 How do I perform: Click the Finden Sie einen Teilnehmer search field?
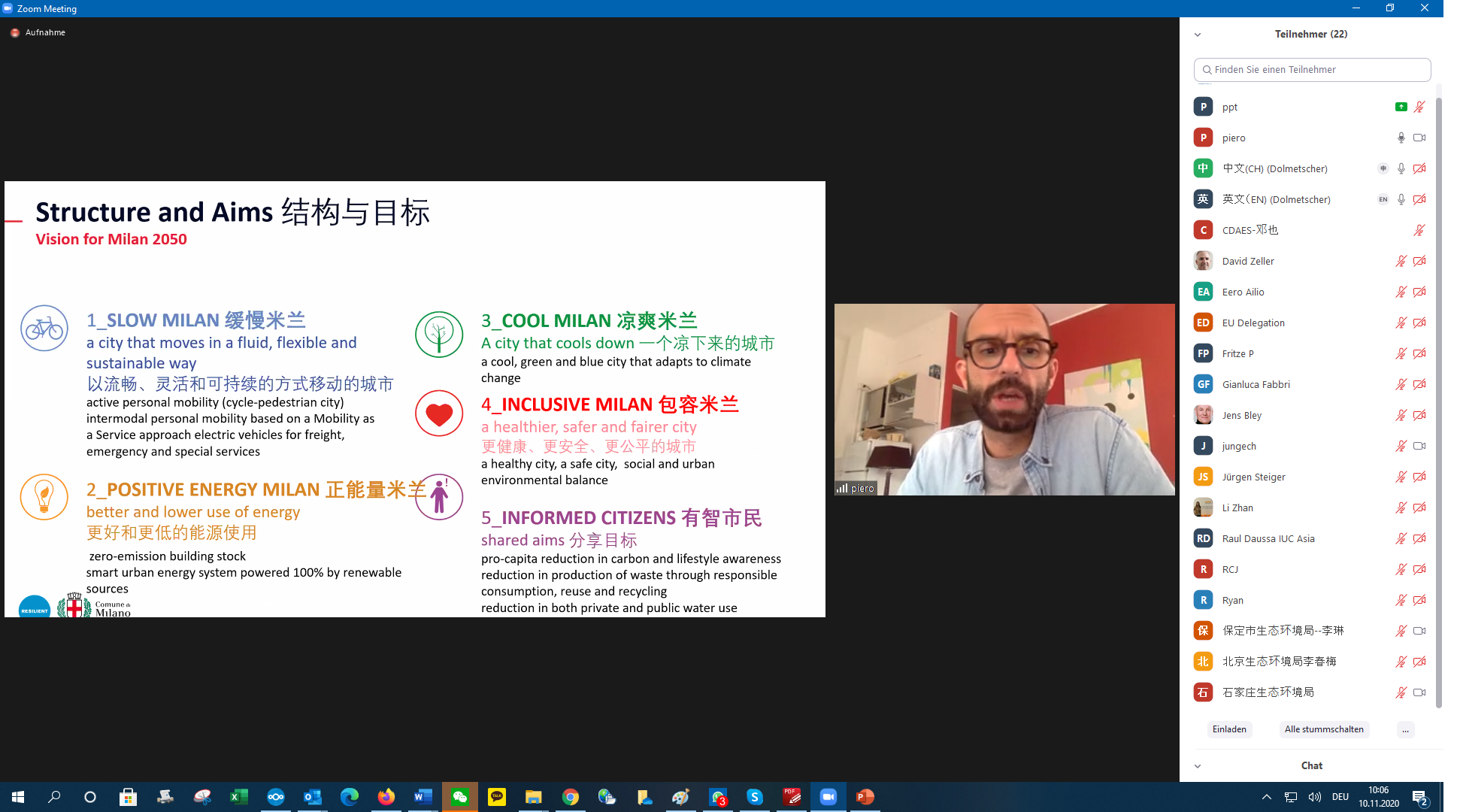1312,70
